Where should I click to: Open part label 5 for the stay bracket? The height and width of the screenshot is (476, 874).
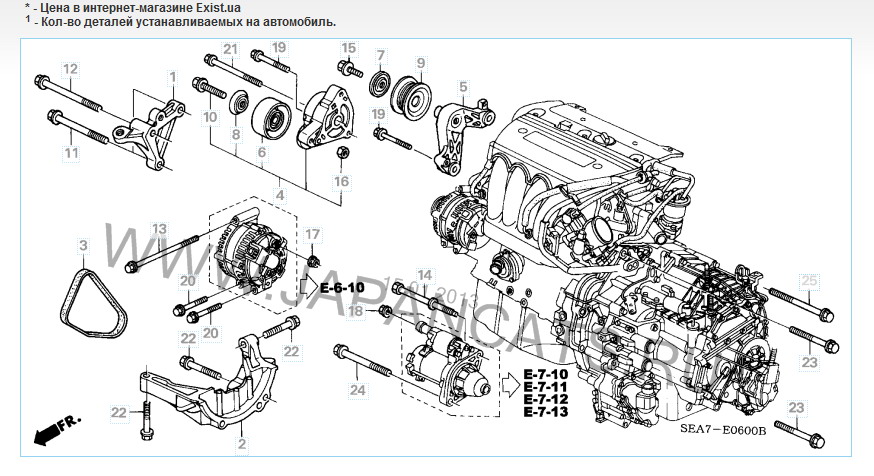tap(463, 87)
